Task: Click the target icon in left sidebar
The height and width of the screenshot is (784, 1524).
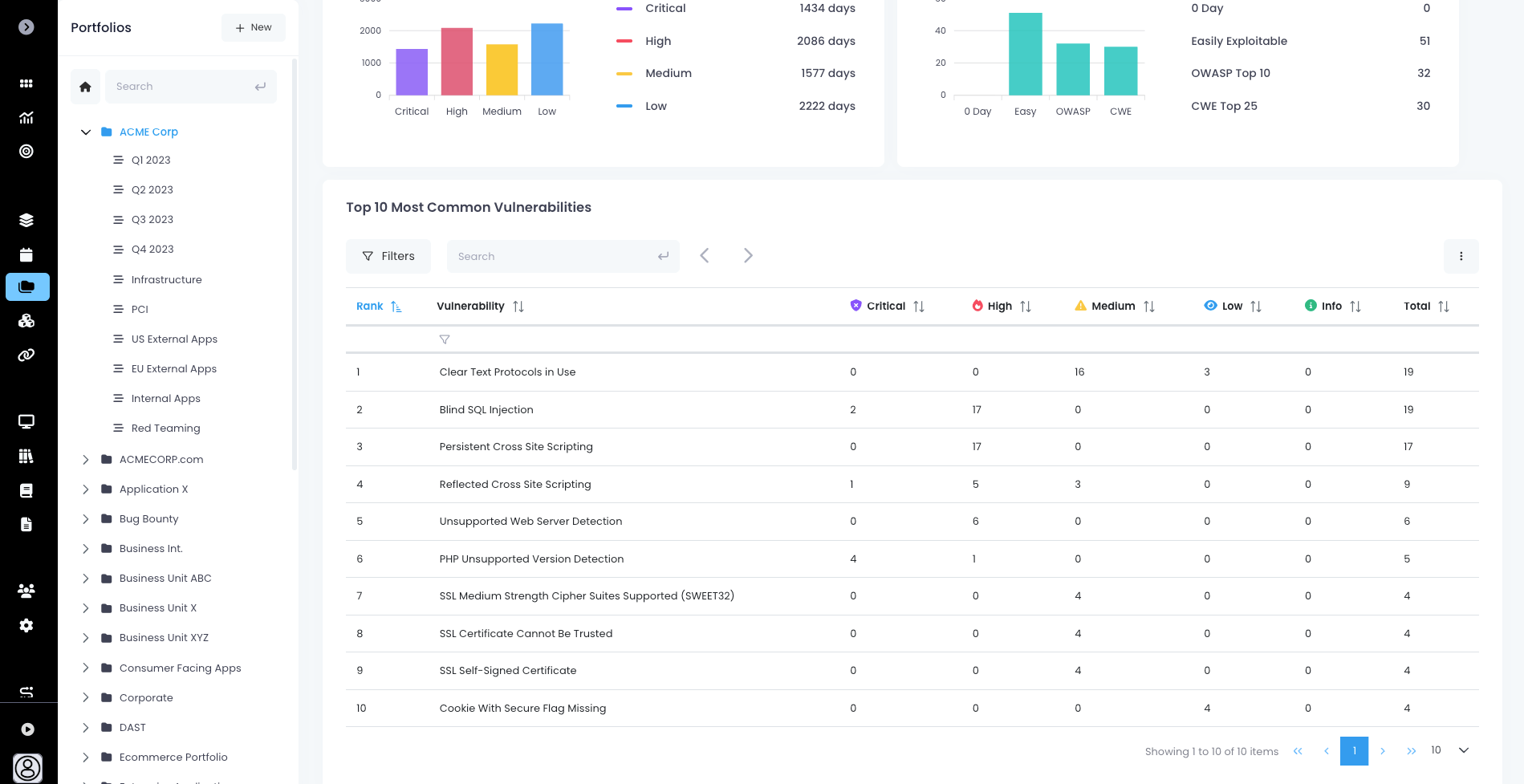Action: (26, 152)
